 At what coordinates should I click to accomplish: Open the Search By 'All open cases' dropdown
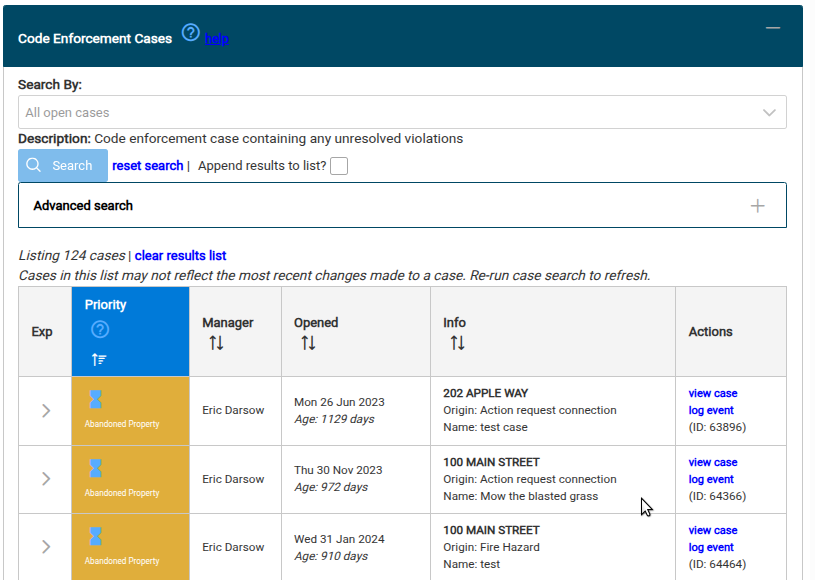(402, 112)
